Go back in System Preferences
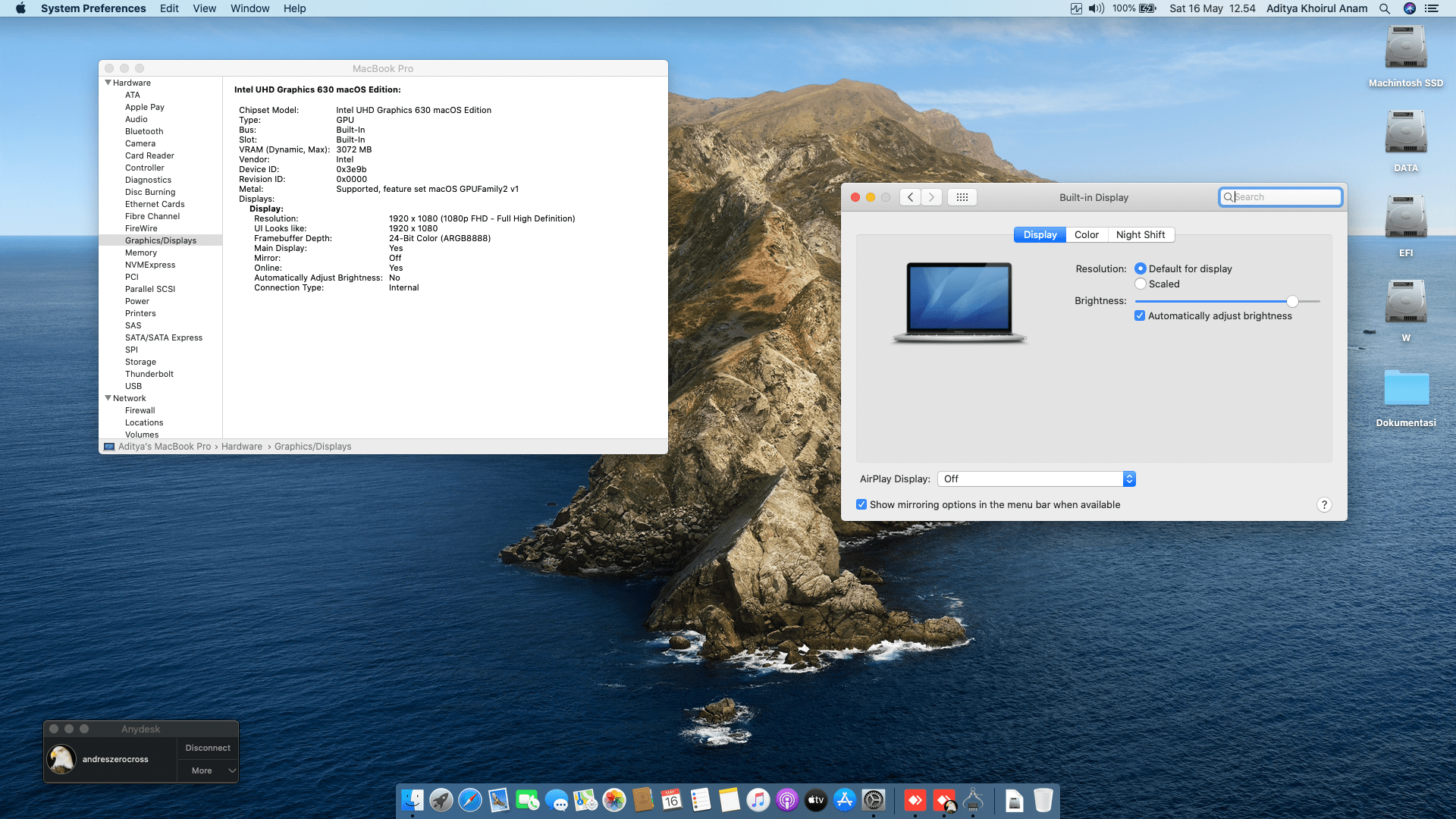 pos(910,197)
